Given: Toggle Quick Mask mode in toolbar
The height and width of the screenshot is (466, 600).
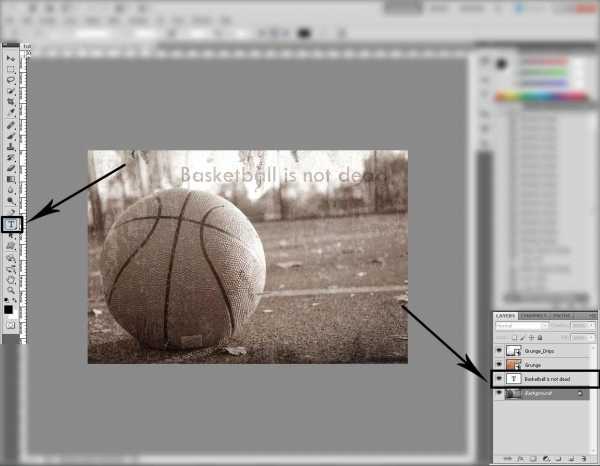Looking at the screenshot, I should [10, 325].
